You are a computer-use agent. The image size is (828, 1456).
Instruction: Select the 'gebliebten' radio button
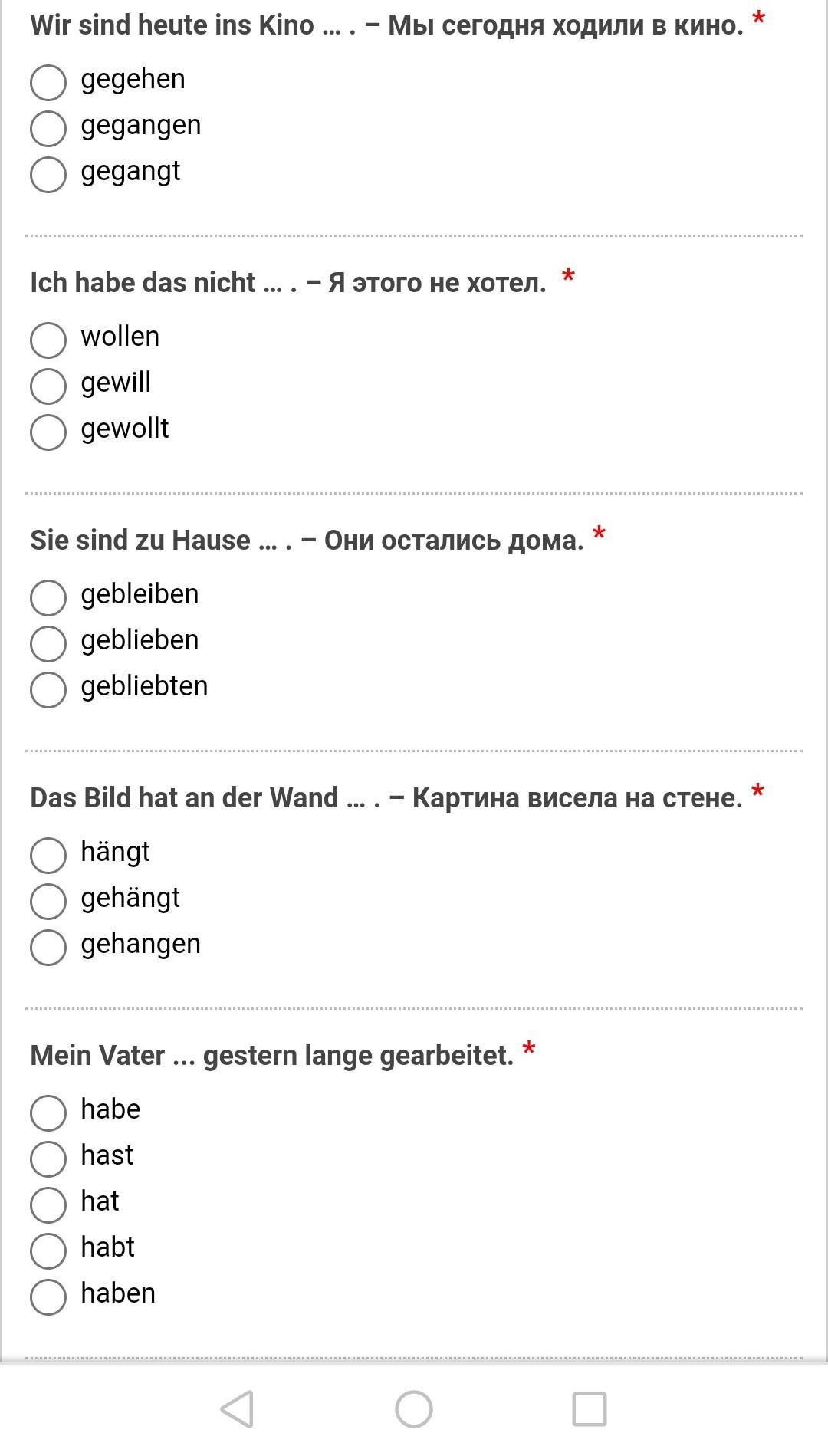[x=48, y=689]
